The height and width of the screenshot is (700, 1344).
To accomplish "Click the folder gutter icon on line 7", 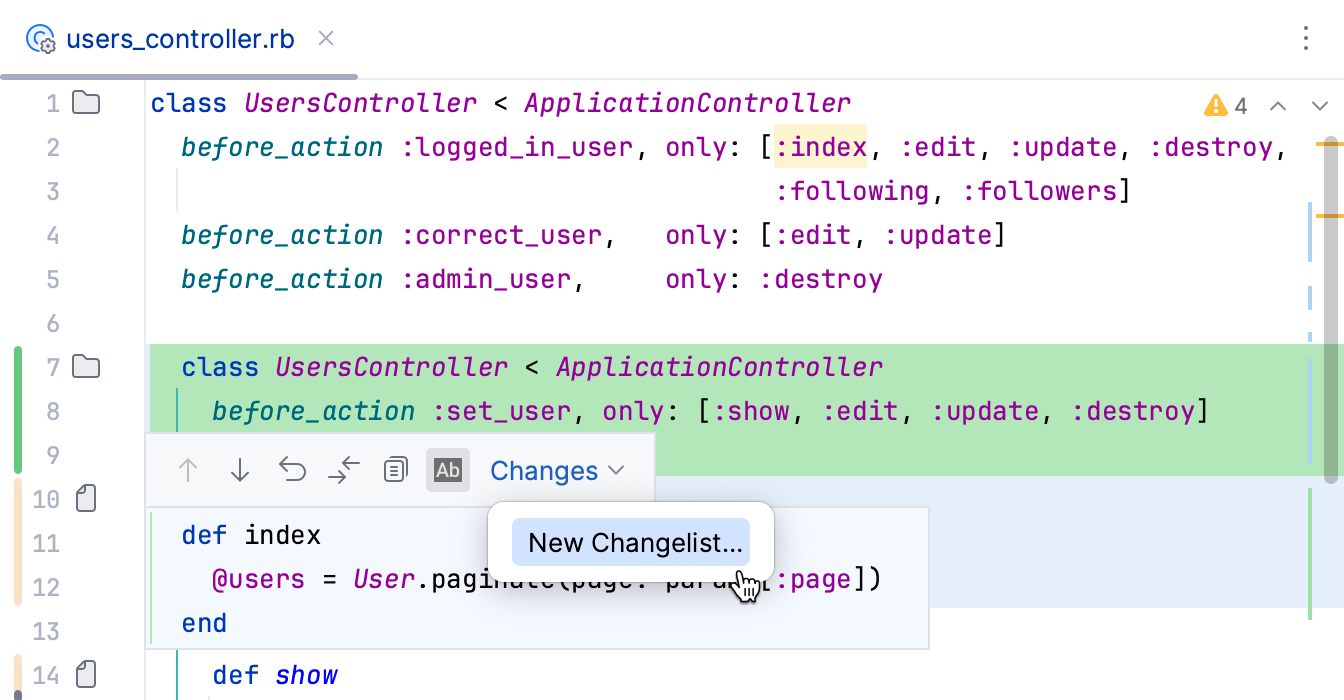I will 85,366.
